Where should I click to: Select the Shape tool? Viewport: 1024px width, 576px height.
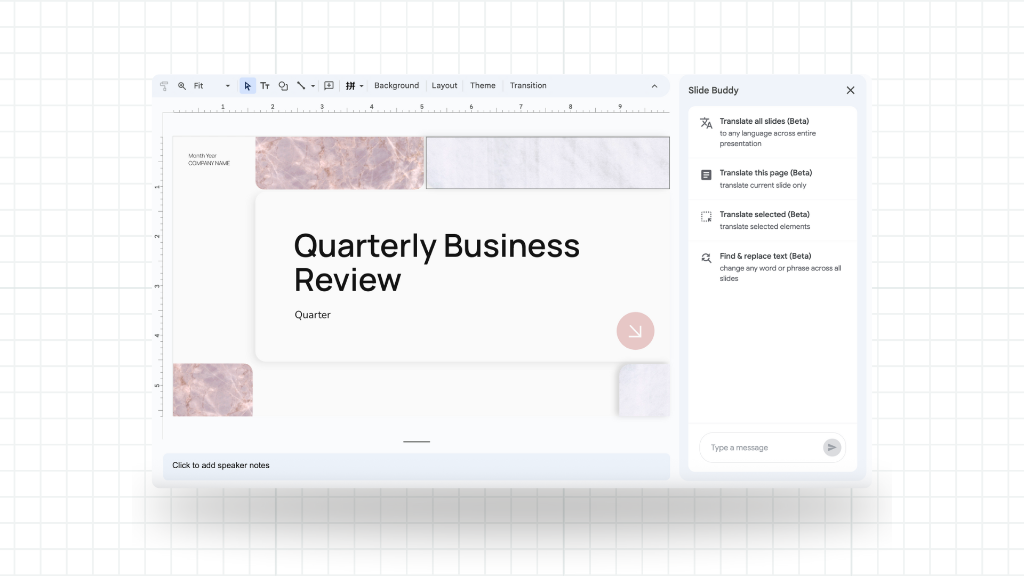point(283,86)
